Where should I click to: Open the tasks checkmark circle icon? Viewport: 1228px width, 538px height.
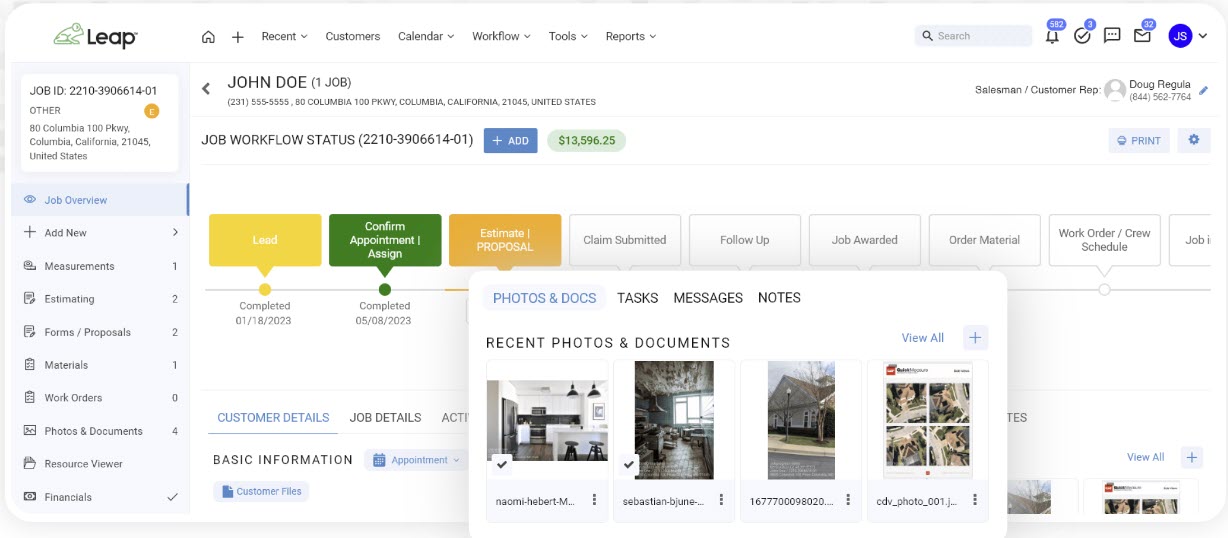1082,36
